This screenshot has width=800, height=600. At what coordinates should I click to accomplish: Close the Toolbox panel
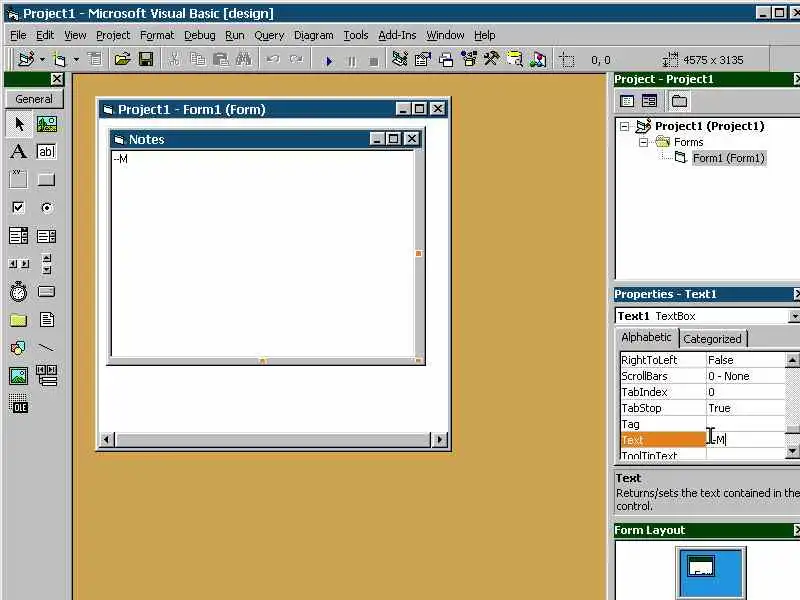click(57, 79)
